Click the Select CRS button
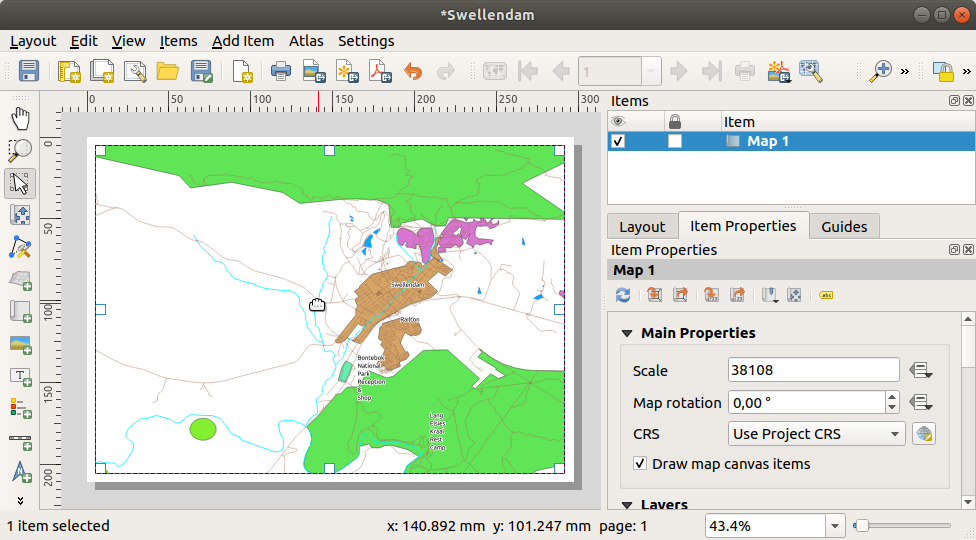 (x=923, y=434)
